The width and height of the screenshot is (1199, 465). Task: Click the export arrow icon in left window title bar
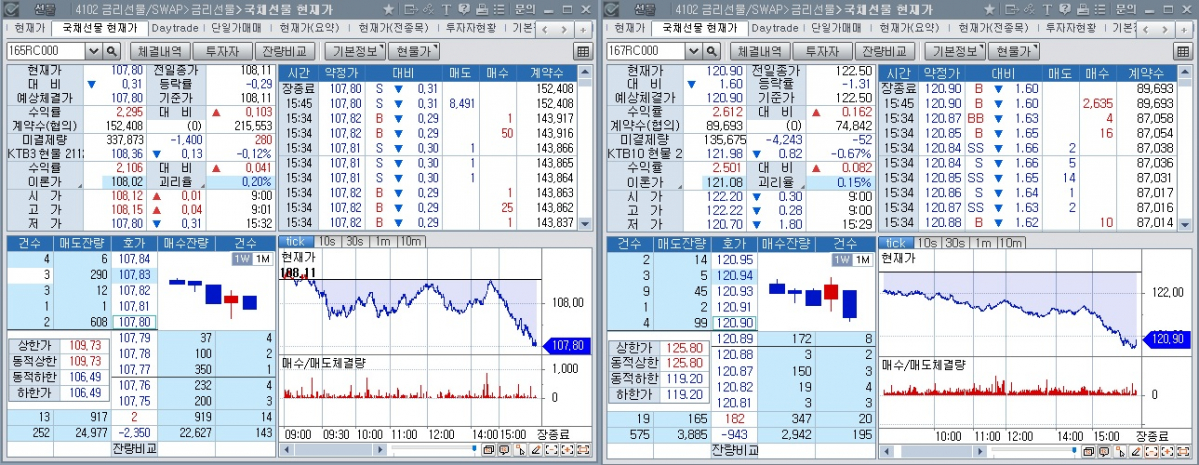(411, 10)
